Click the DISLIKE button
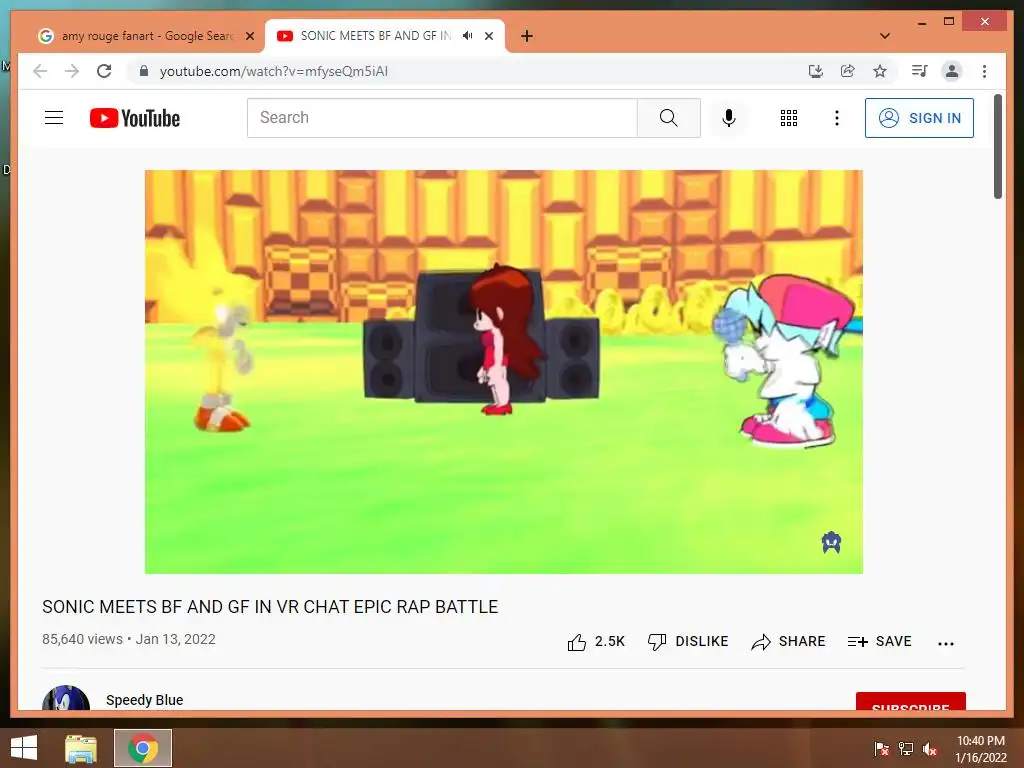The width and height of the screenshot is (1024, 768). point(688,642)
